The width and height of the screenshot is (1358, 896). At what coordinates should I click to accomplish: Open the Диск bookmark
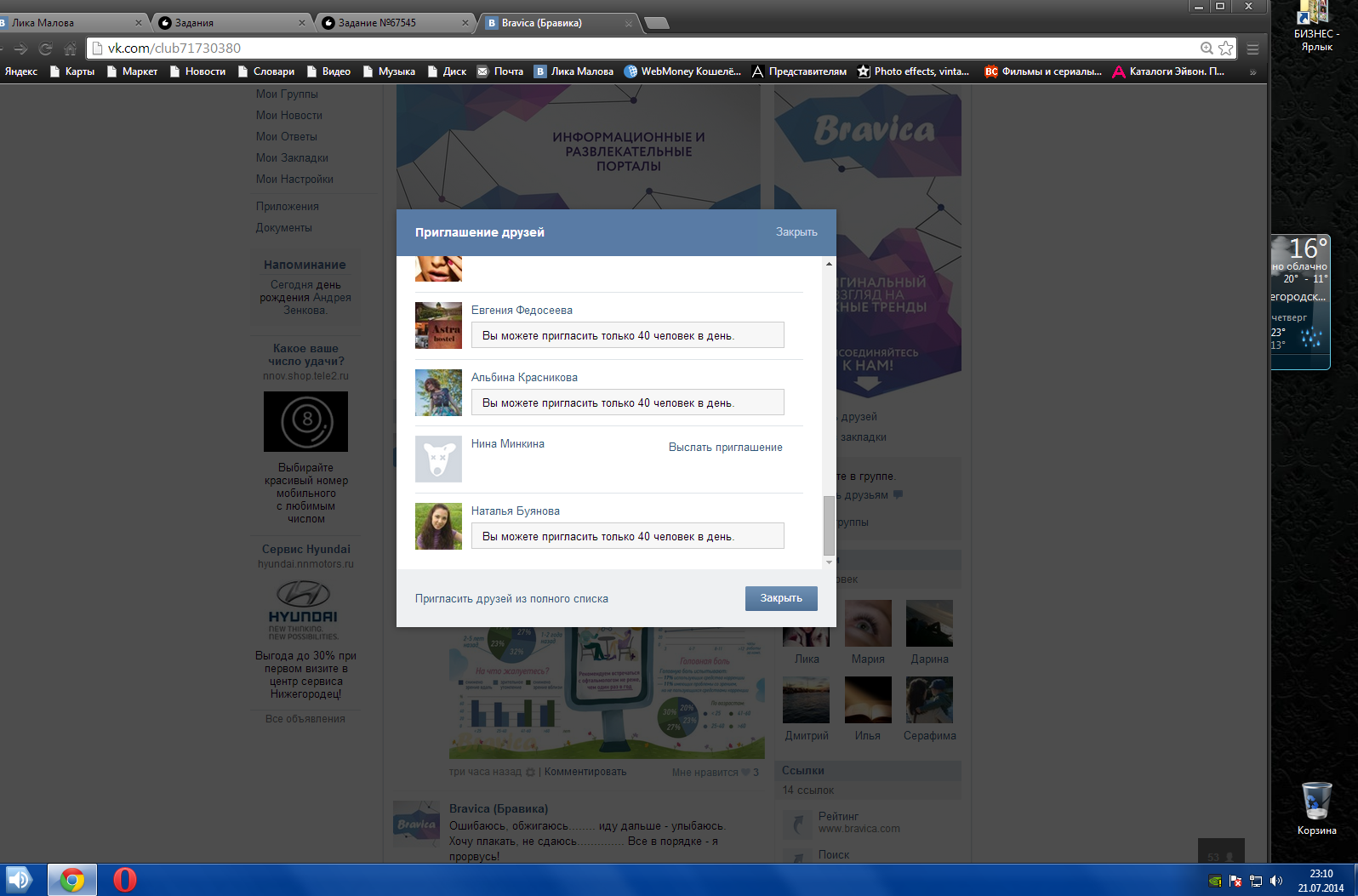pyautogui.click(x=447, y=71)
